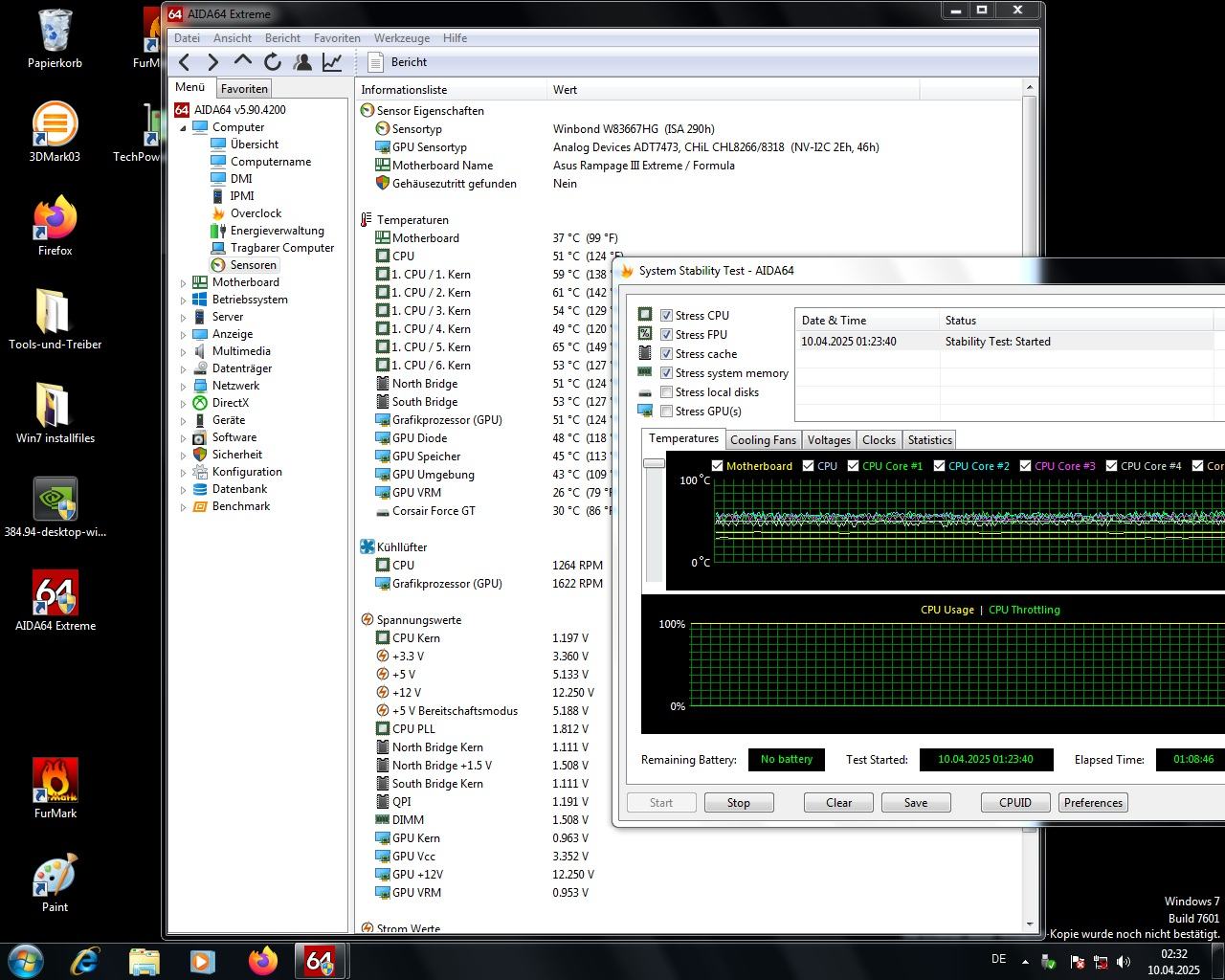The height and width of the screenshot is (980, 1225).
Task: Refresh the AIDA64 sensor page
Action: click(273, 62)
